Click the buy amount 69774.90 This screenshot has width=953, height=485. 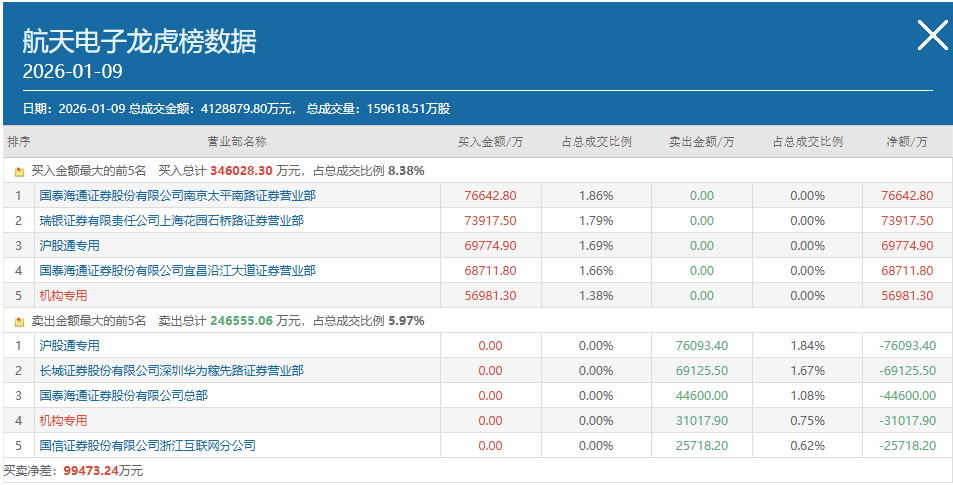[x=490, y=246]
